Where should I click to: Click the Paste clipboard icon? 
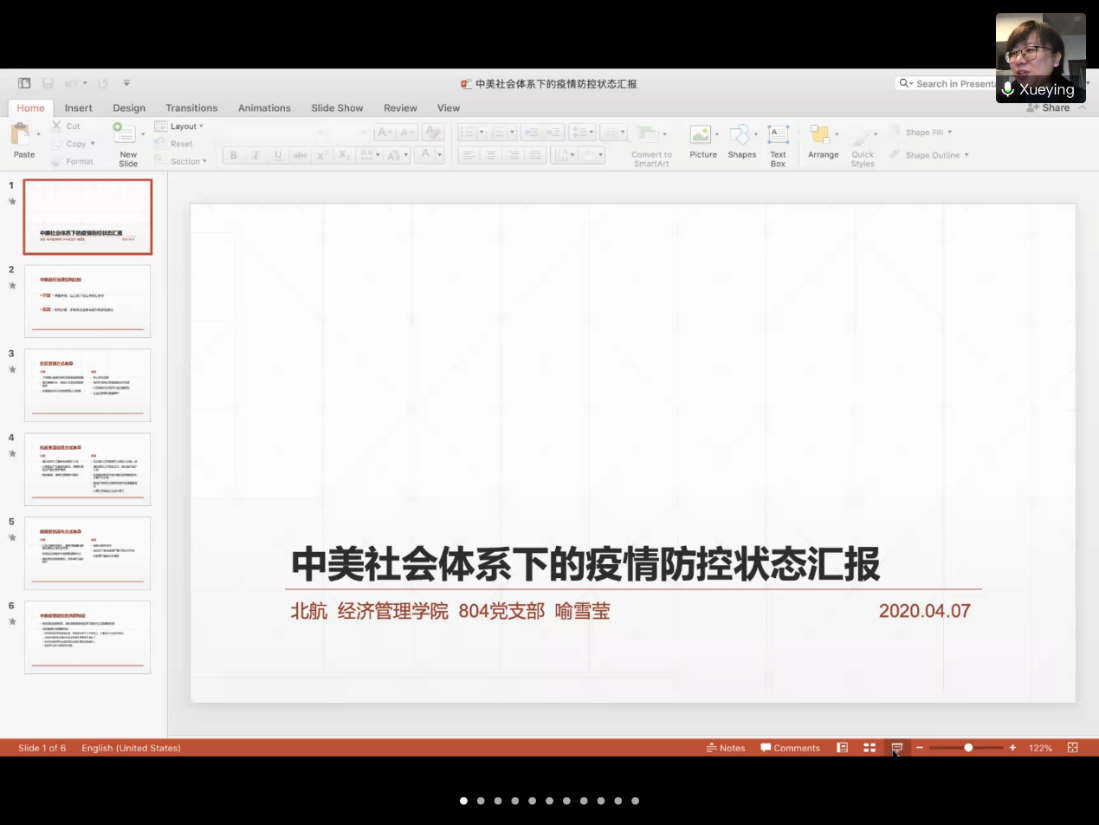coord(22,135)
